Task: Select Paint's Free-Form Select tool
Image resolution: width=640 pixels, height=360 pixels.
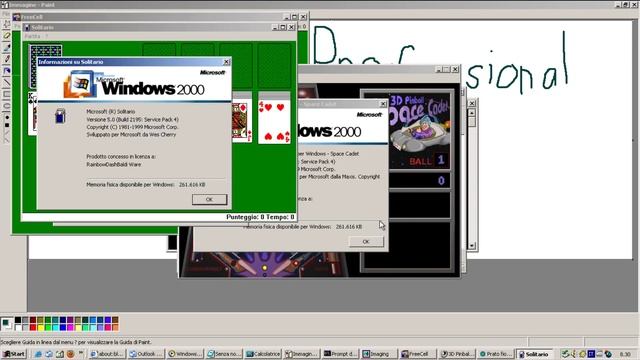Action: [x=7, y=24]
